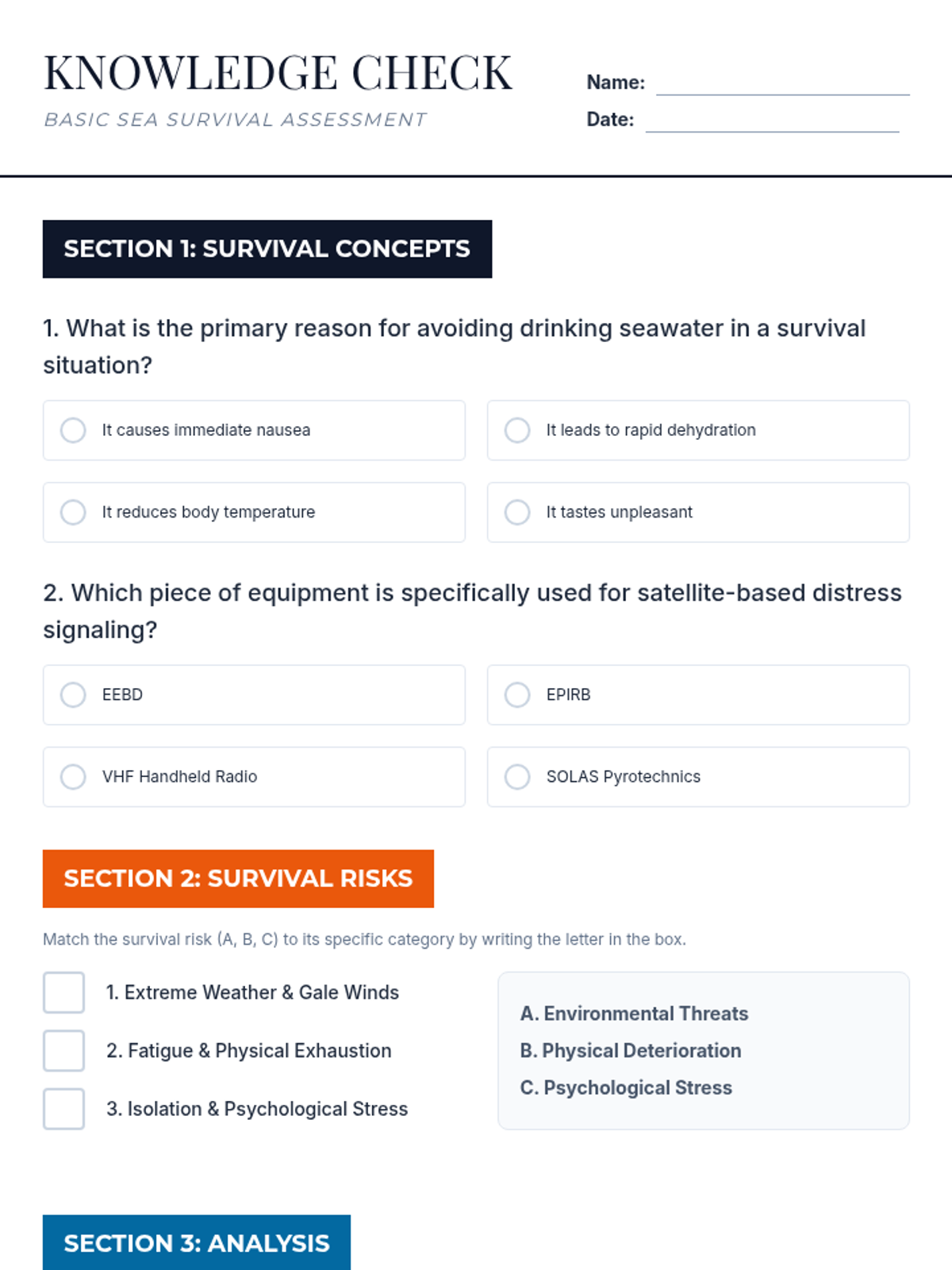Select 'It causes immediate nausea' radio option
The image size is (952, 1270).
pos(73,430)
